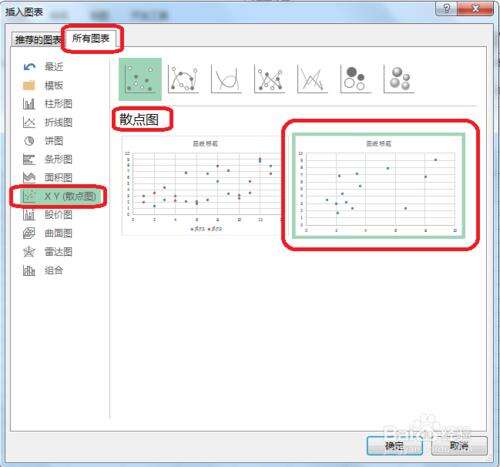Select the basic scatter chart subtype icon
This screenshot has width=500, height=467.
(140, 79)
